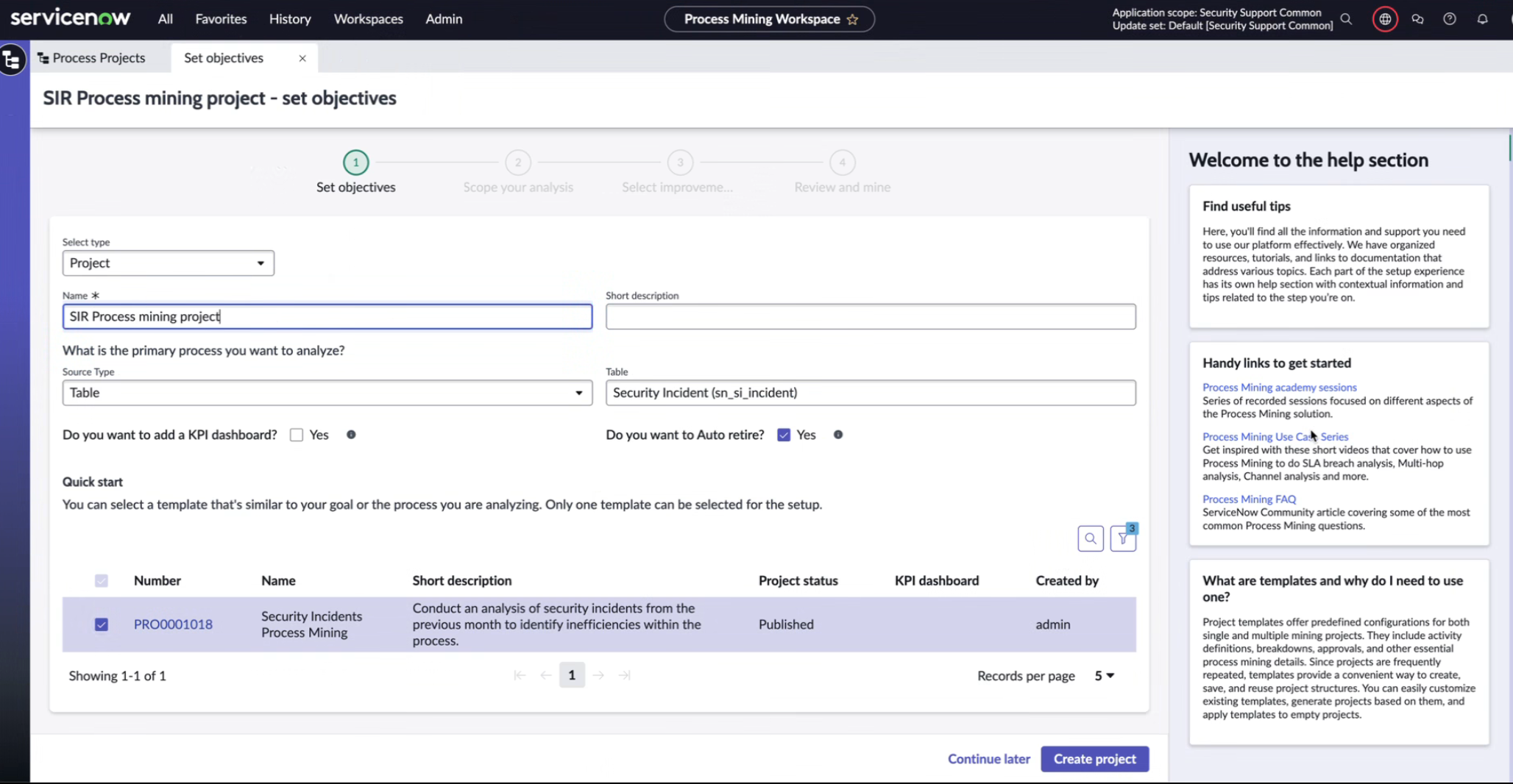Go to the previous templates page
The image size is (1513, 784).
(x=545, y=675)
